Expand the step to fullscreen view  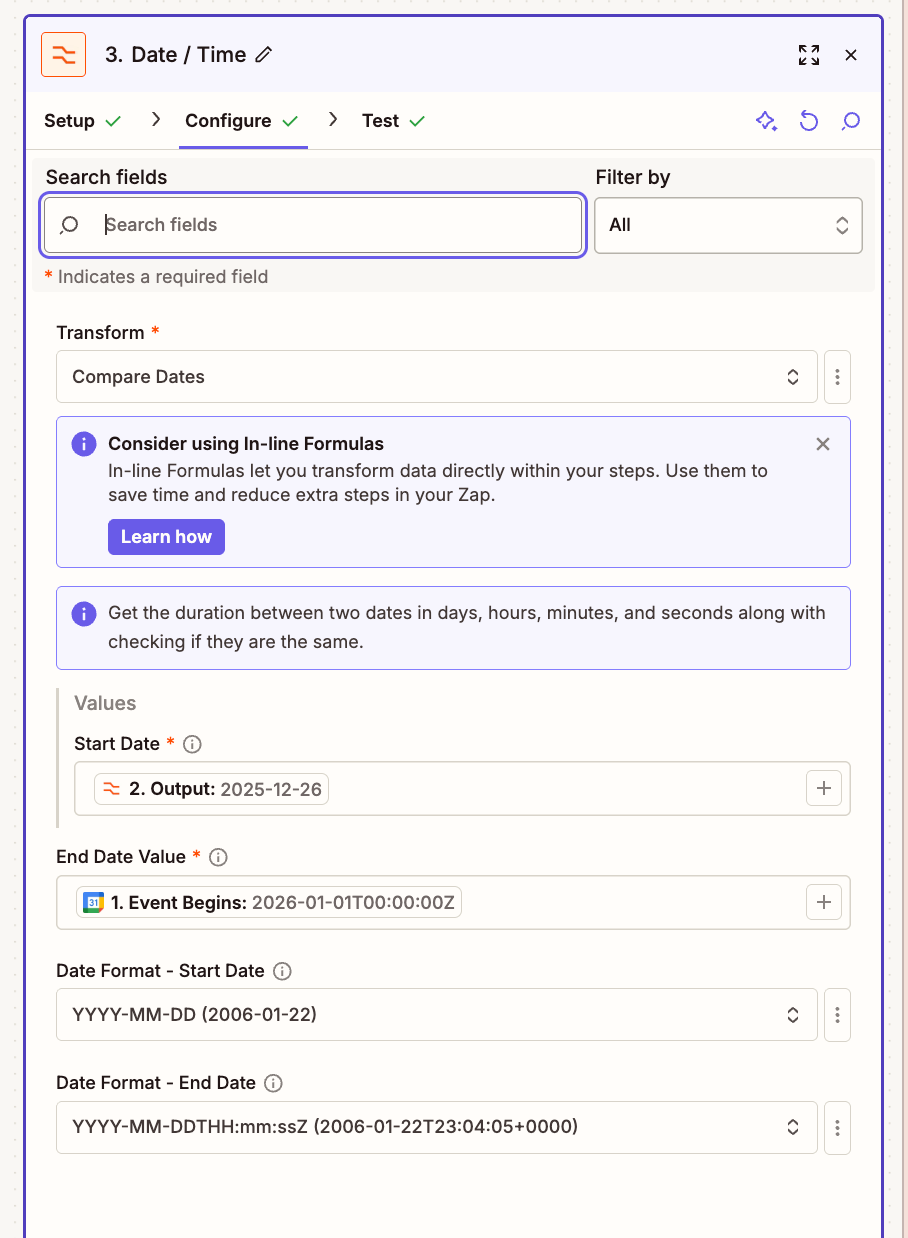pos(809,55)
